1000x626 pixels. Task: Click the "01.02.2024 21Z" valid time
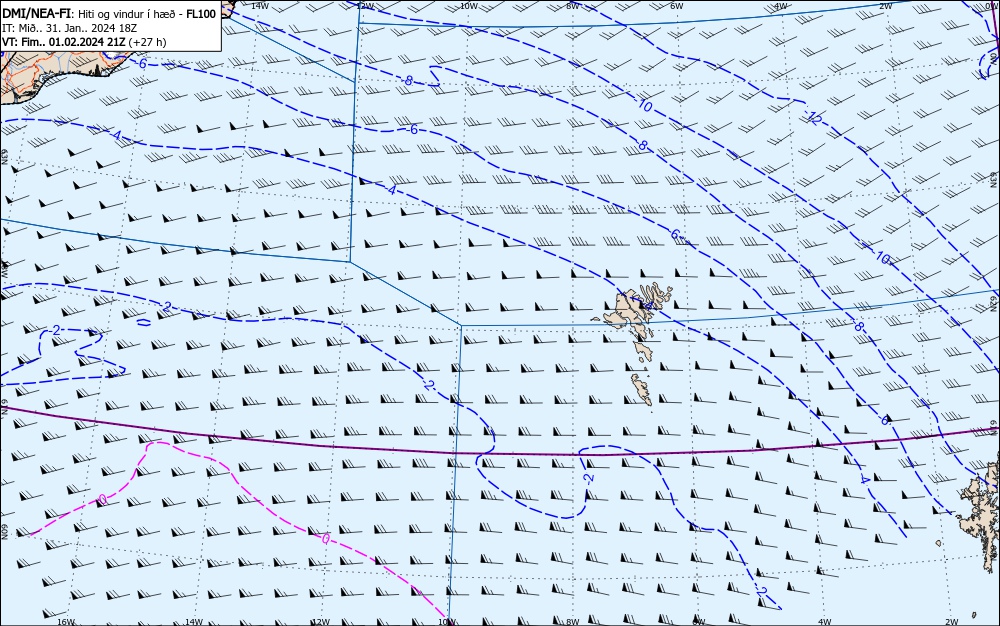(x=86, y=42)
